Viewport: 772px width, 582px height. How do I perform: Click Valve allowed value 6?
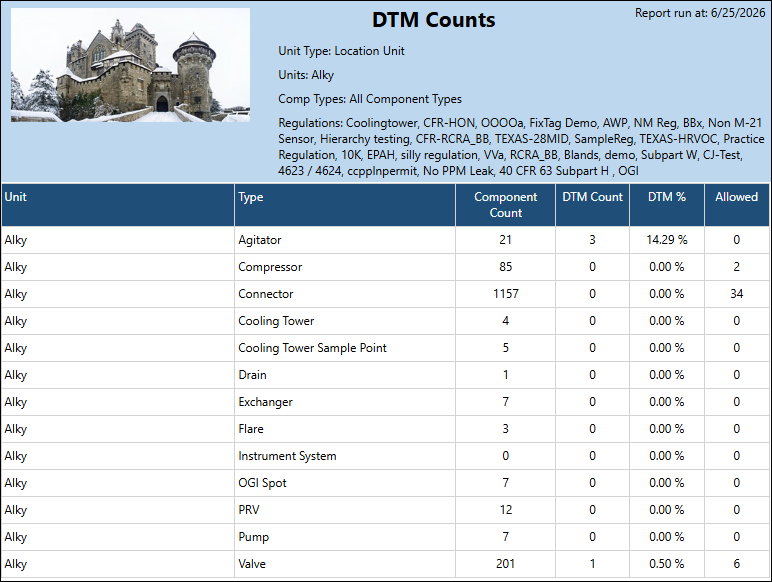click(x=737, y=564)
